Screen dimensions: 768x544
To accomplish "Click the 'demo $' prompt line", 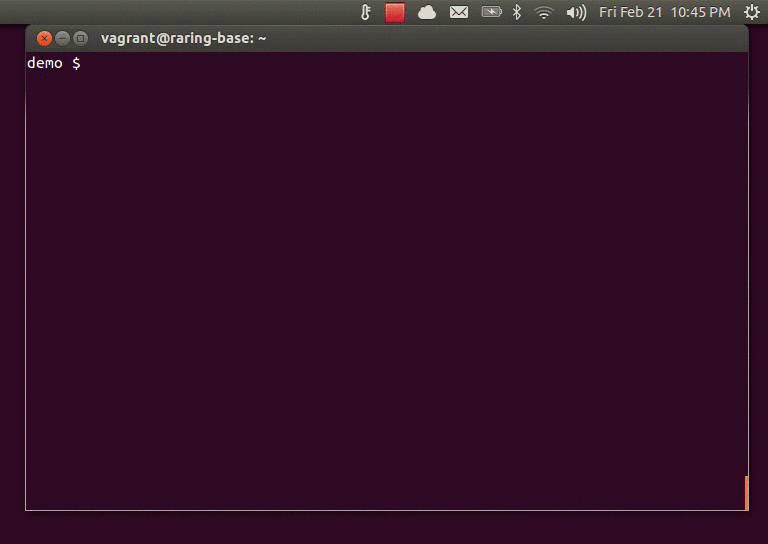I will point(54,63).
